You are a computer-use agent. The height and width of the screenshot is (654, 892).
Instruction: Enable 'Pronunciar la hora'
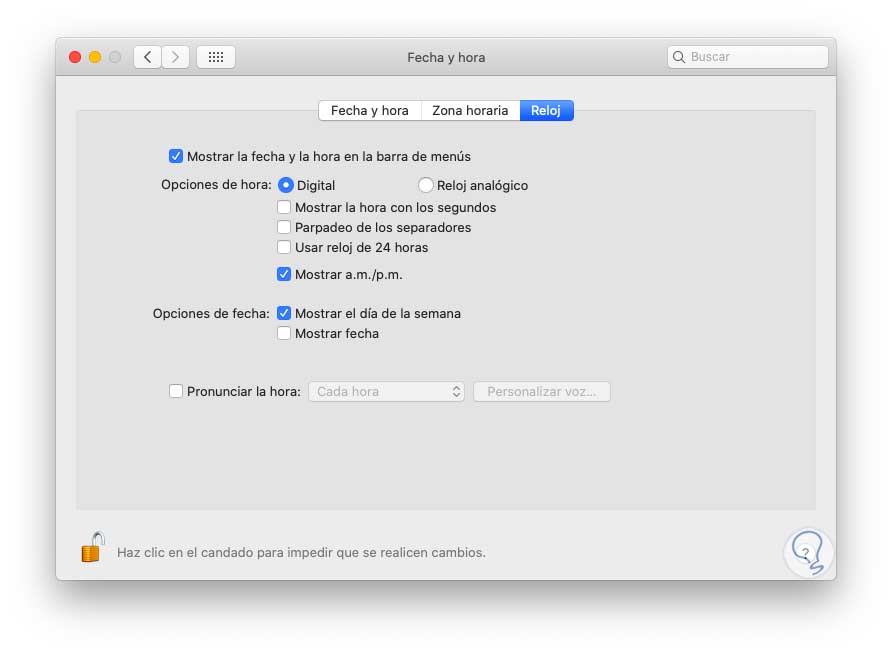coord(176,391)
